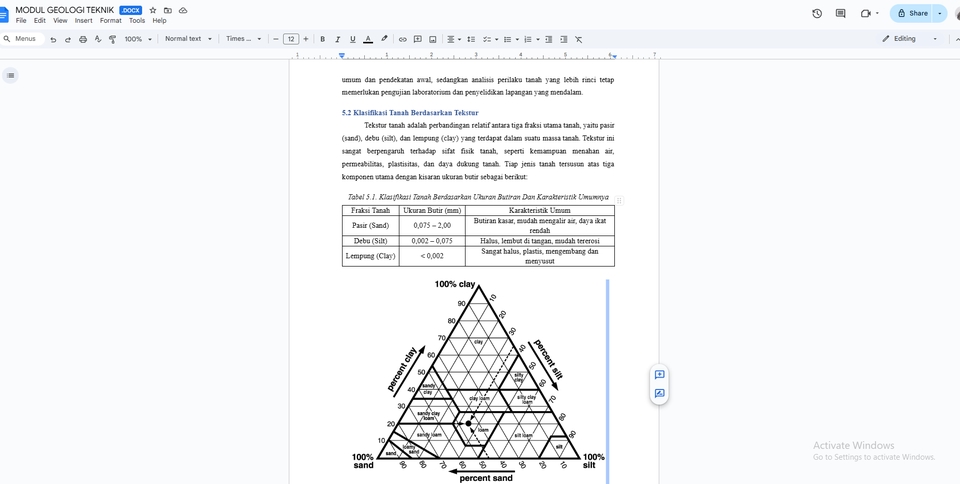The image size is (960, 484).
Task: Open the comments panel icon
Action: (840, 13)
